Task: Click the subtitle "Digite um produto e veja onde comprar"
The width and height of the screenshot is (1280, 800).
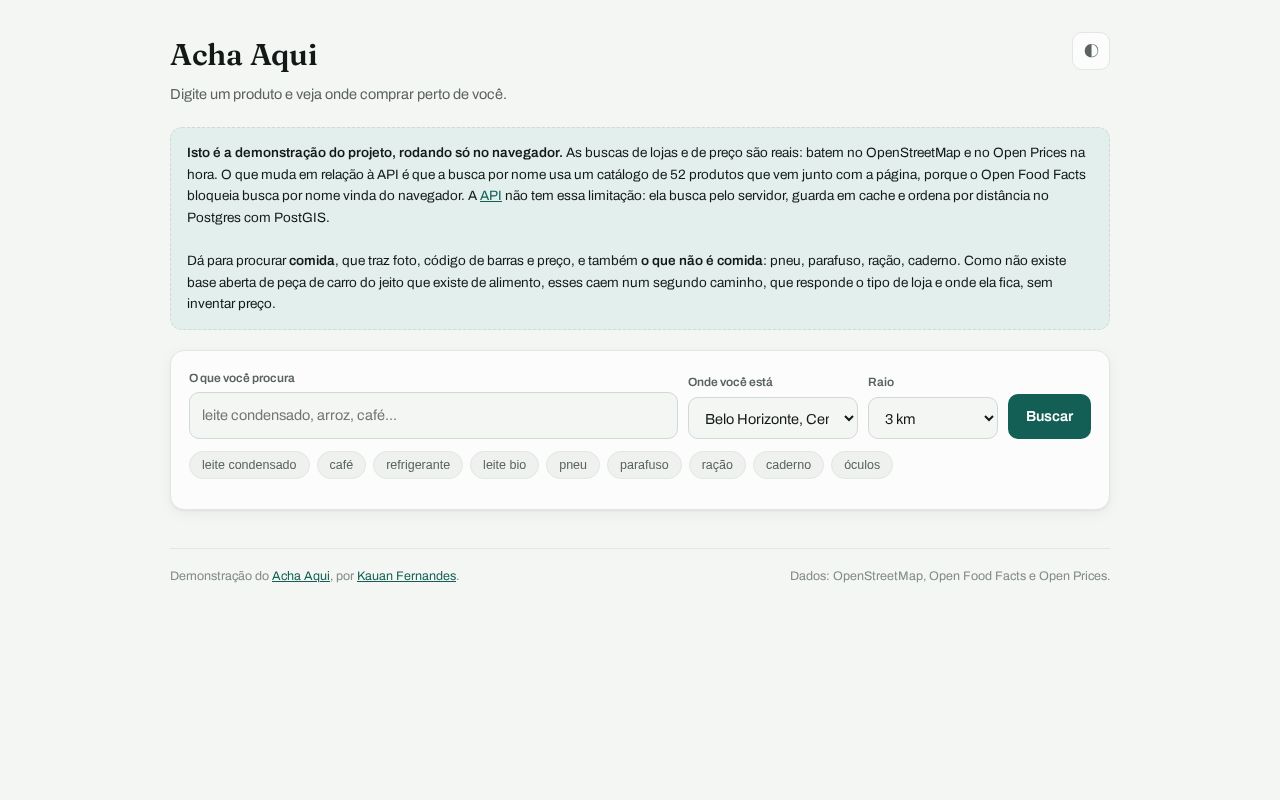Action: (x=338, y=94)
